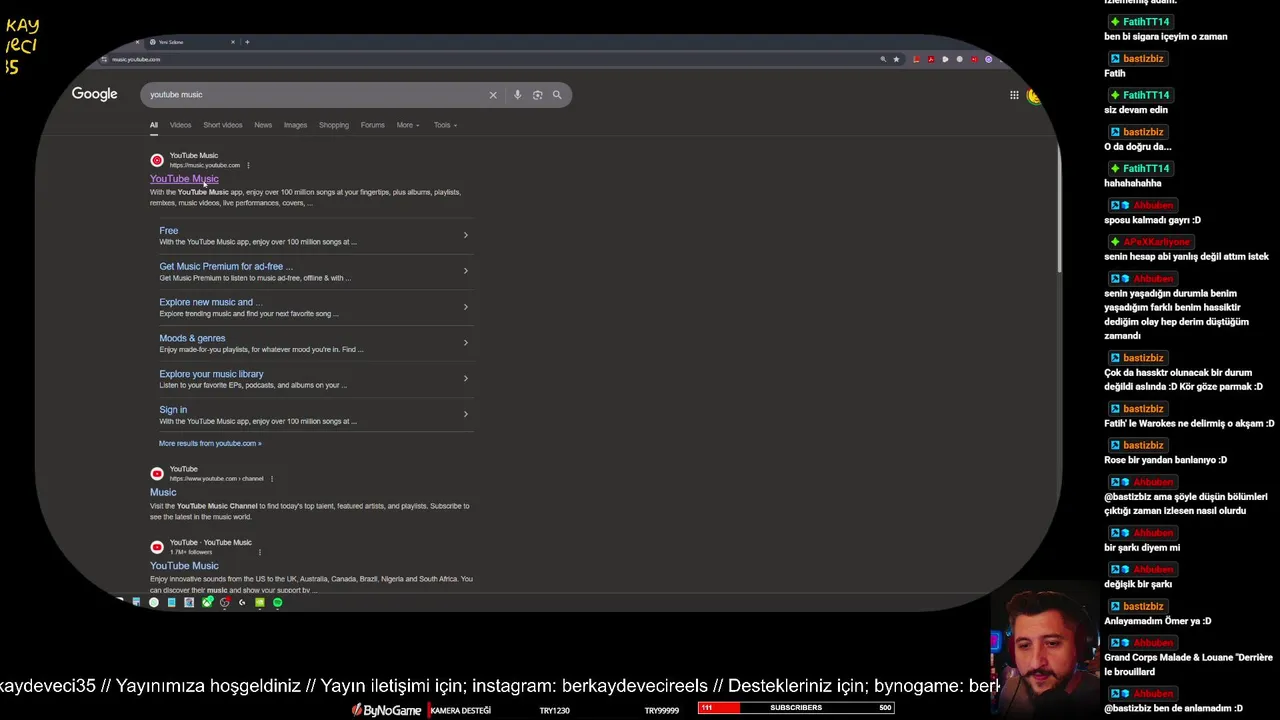Open a new browser tab with plus
Image resolution: width=1280 pixels, height=720 pixels.
click(247, 42)
